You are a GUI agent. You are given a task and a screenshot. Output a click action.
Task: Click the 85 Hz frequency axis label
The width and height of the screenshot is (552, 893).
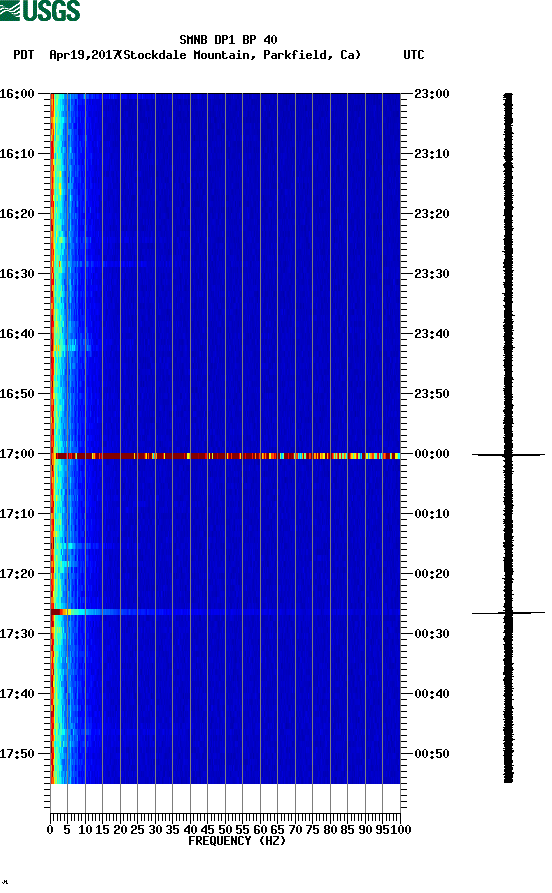click(347, 830)
